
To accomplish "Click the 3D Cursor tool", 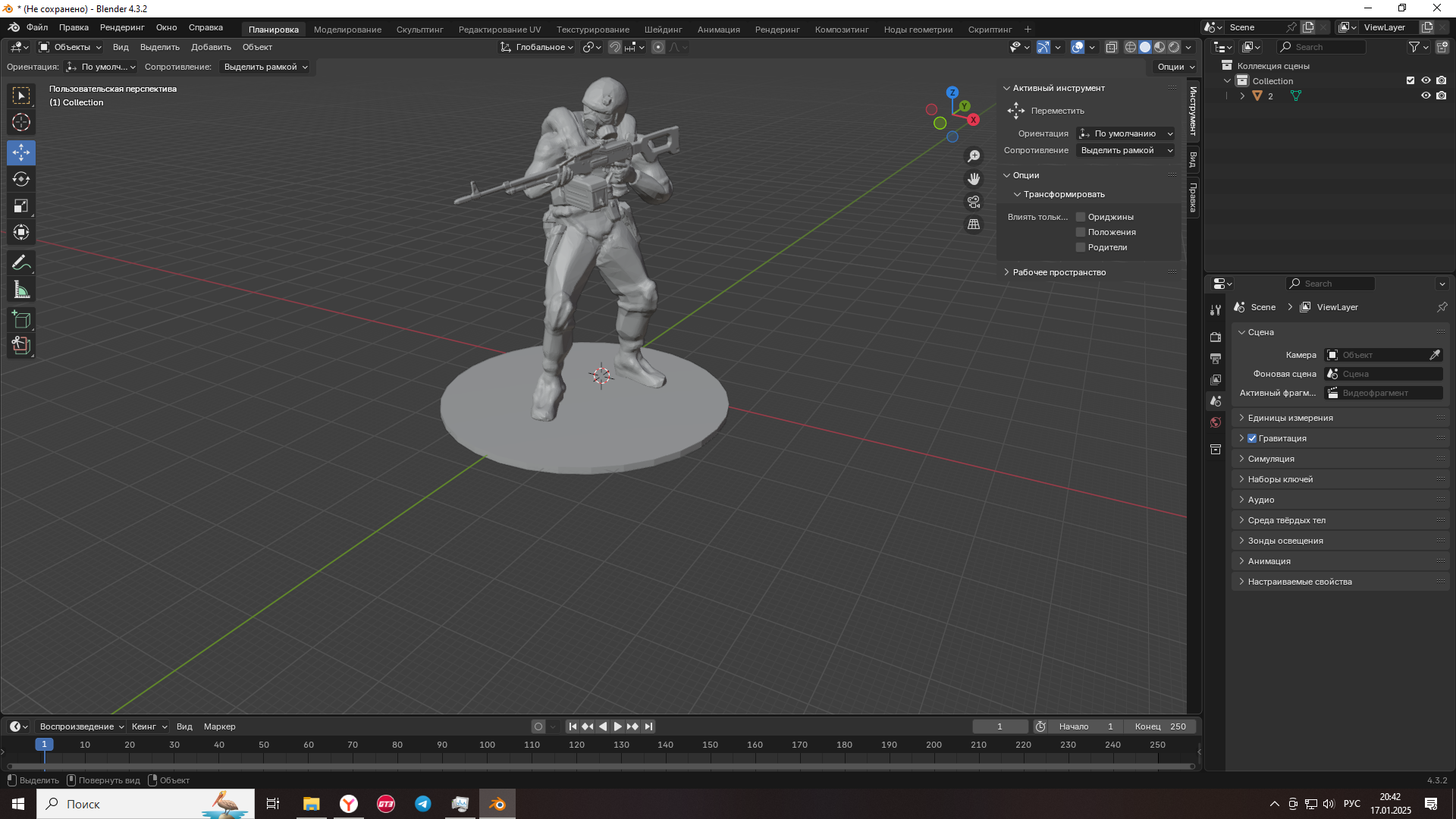I will click(21, 122).
